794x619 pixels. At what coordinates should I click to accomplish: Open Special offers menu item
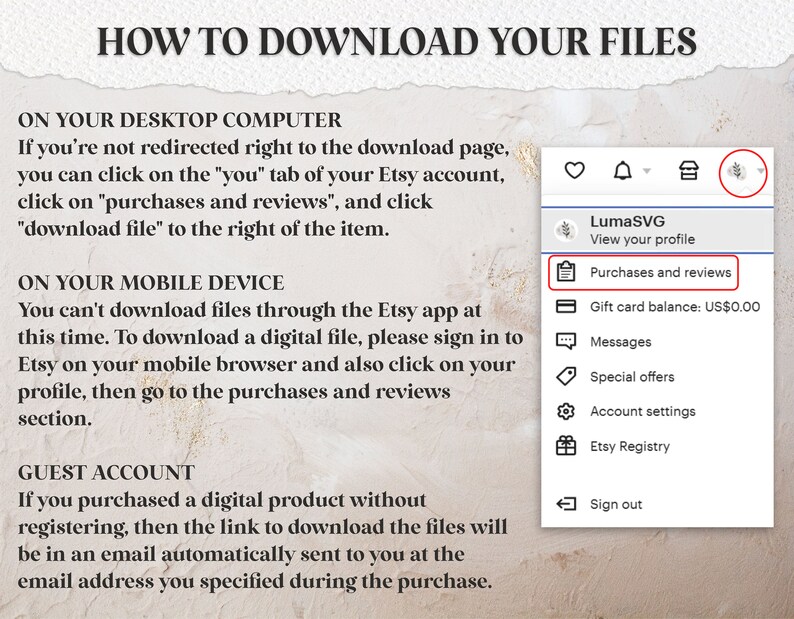pyautogui.click(x=657, y=377)
